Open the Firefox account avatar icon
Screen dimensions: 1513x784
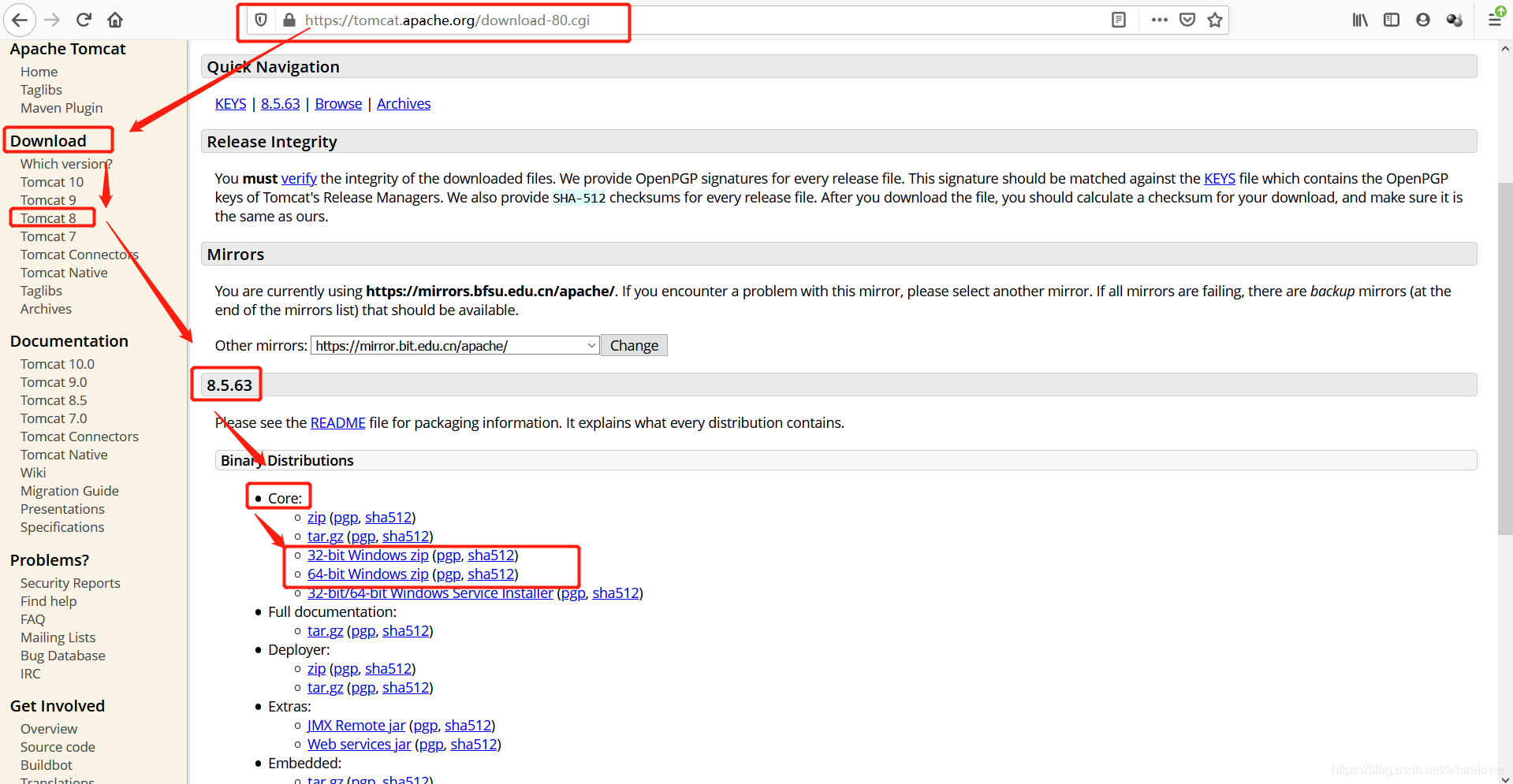point(1423,20)
